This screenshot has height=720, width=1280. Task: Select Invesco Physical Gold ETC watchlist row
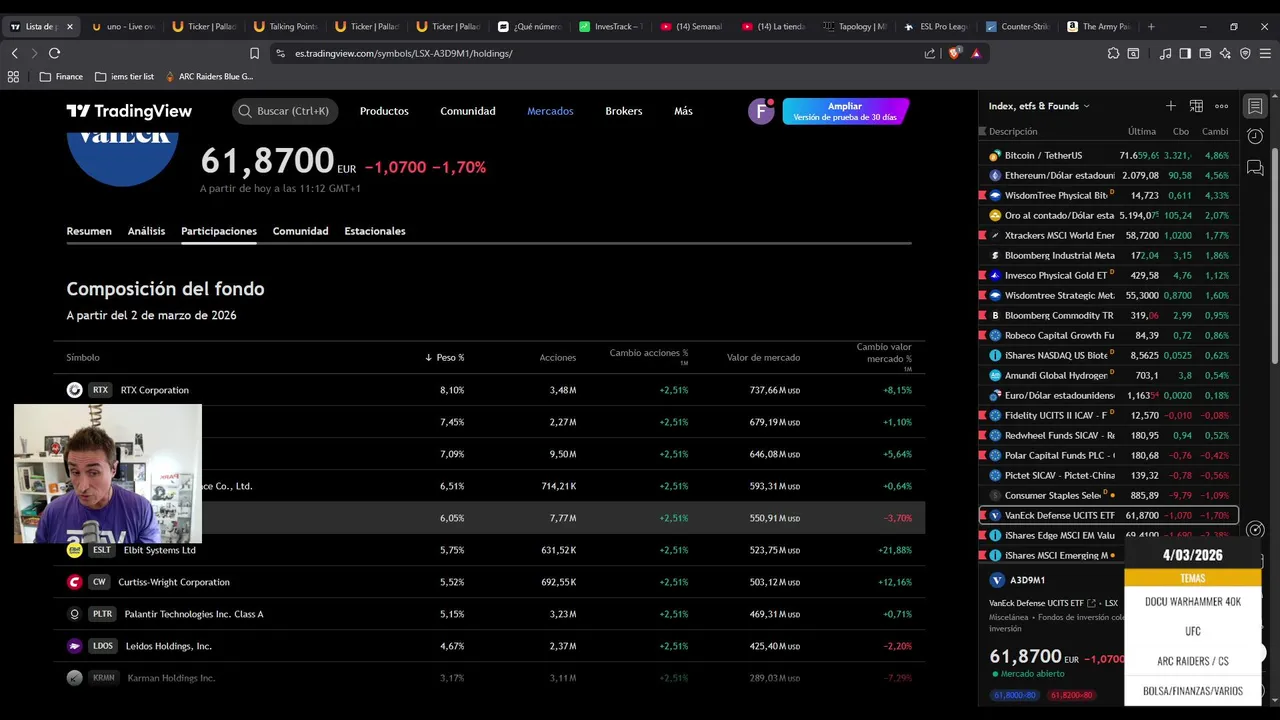[1108, 275]
